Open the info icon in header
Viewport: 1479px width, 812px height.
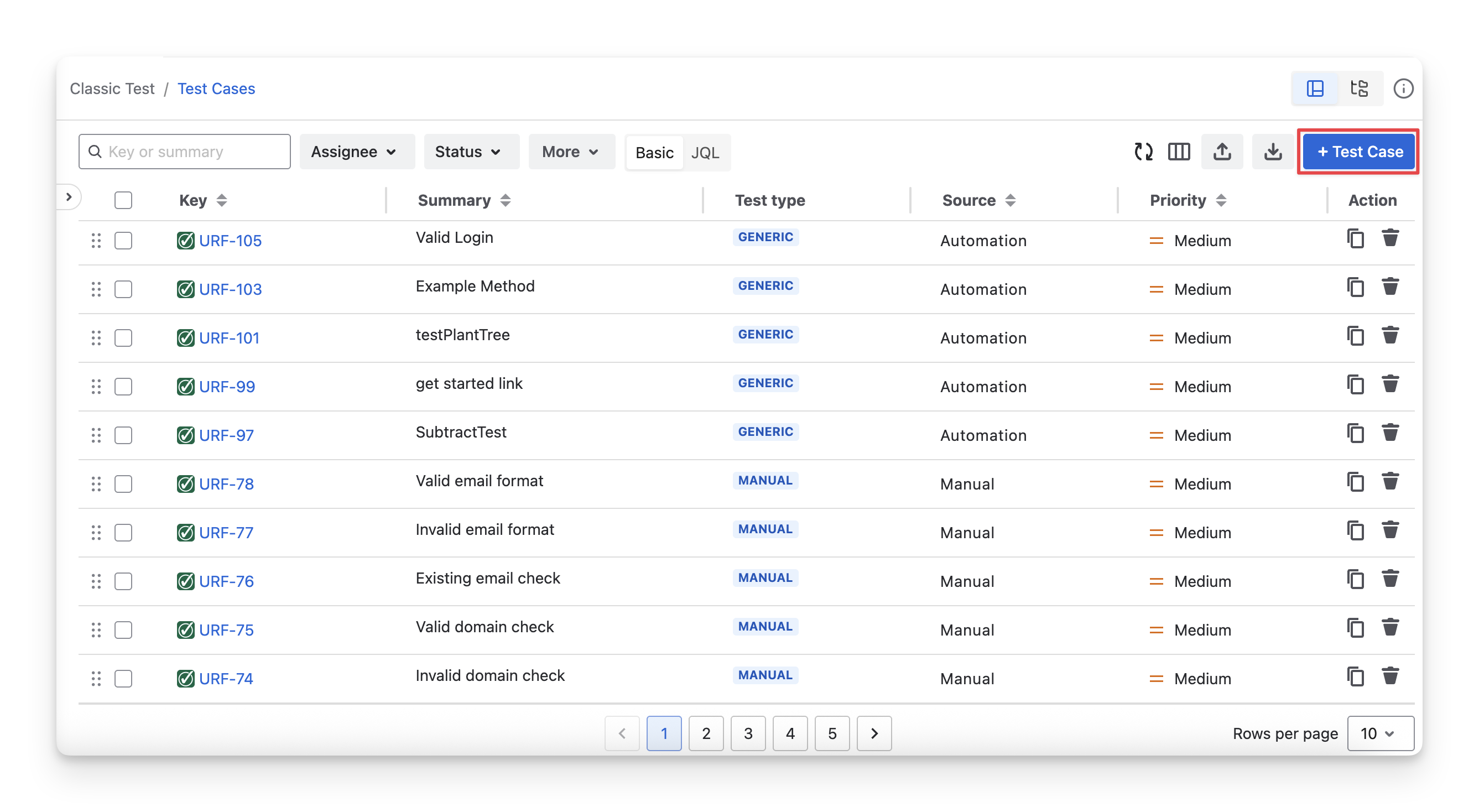(x=1403, y=89)
